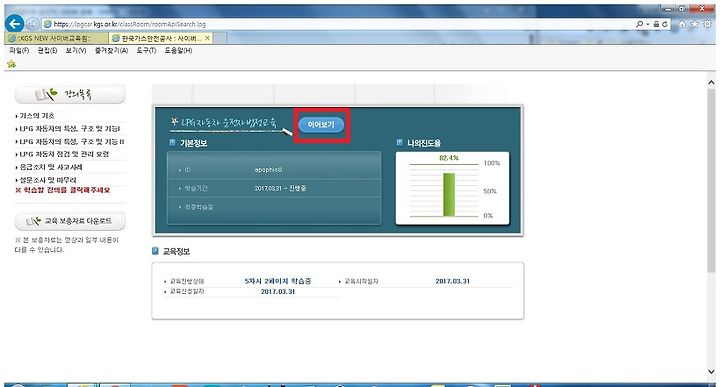Open the 가스의 기초 lecture
720x387 pixels.
click(x=37, y=116)
